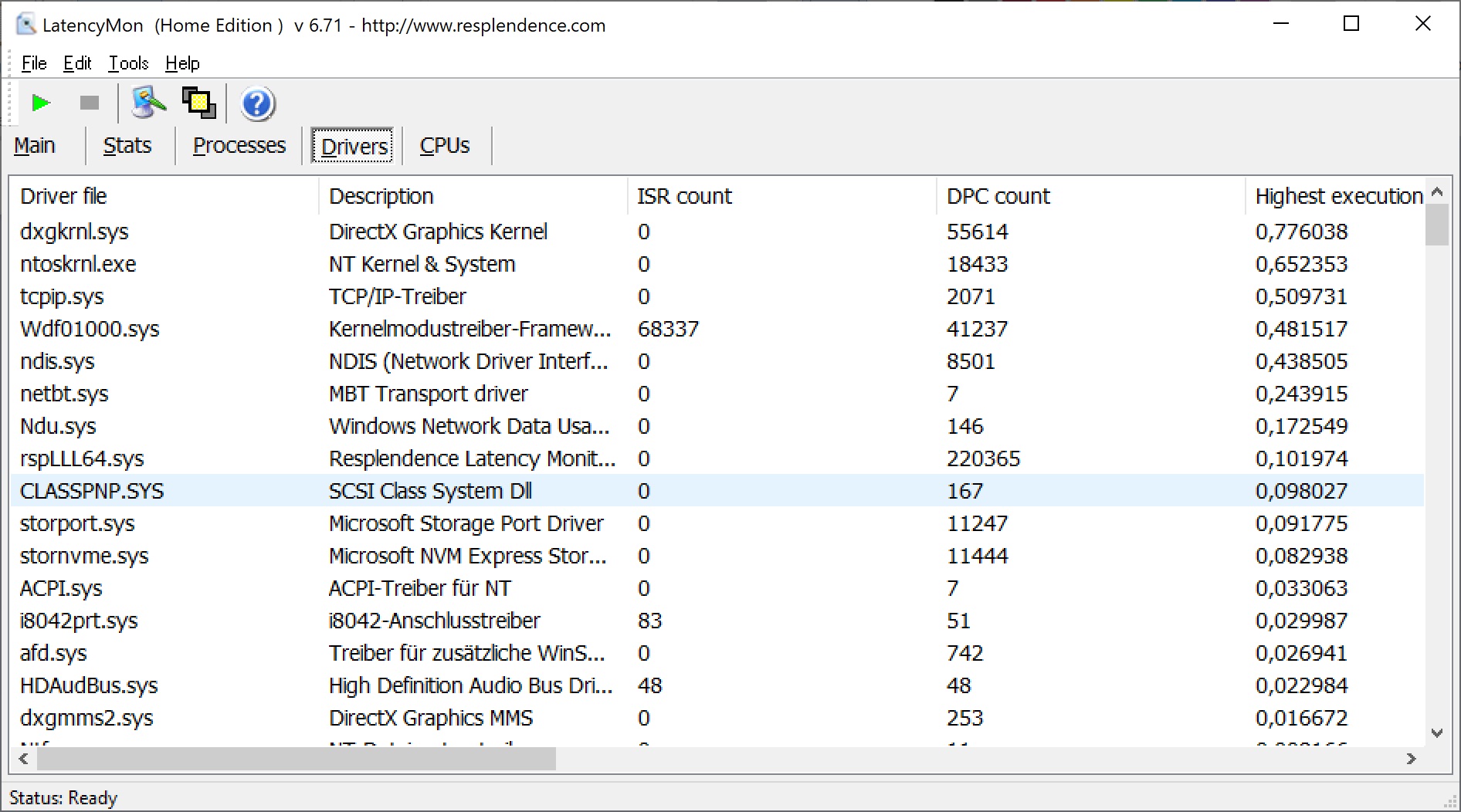Open the Help menu
The image size is (1461, 812).
click(x=182, y=63)
